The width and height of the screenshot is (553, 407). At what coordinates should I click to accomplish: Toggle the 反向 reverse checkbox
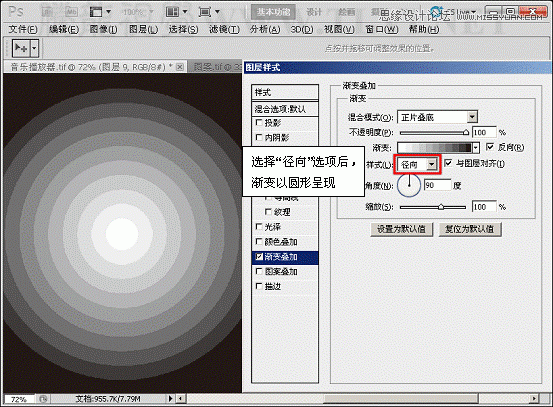tap(490, 146)
